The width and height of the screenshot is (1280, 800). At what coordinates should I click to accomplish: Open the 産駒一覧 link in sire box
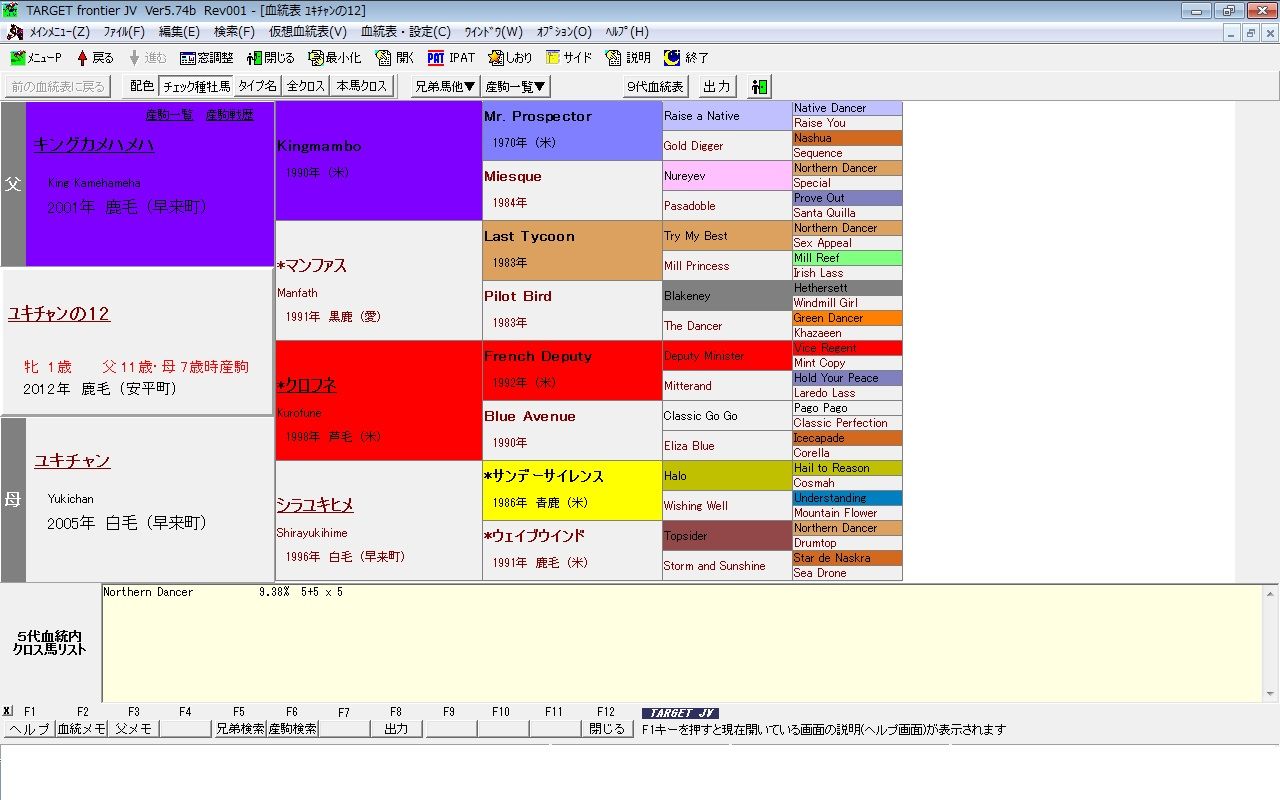coord(169,115)
